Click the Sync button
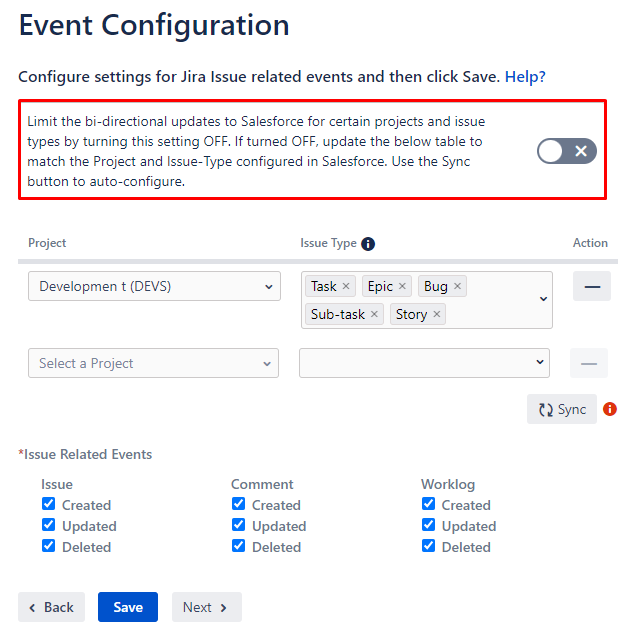 (x=562, y=409)
